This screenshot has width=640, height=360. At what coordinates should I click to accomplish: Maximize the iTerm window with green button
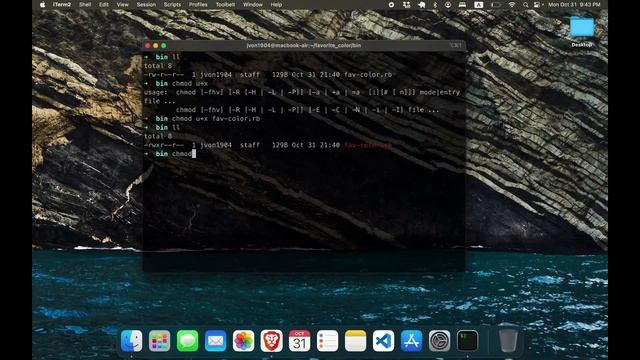[x=163, y=46]
